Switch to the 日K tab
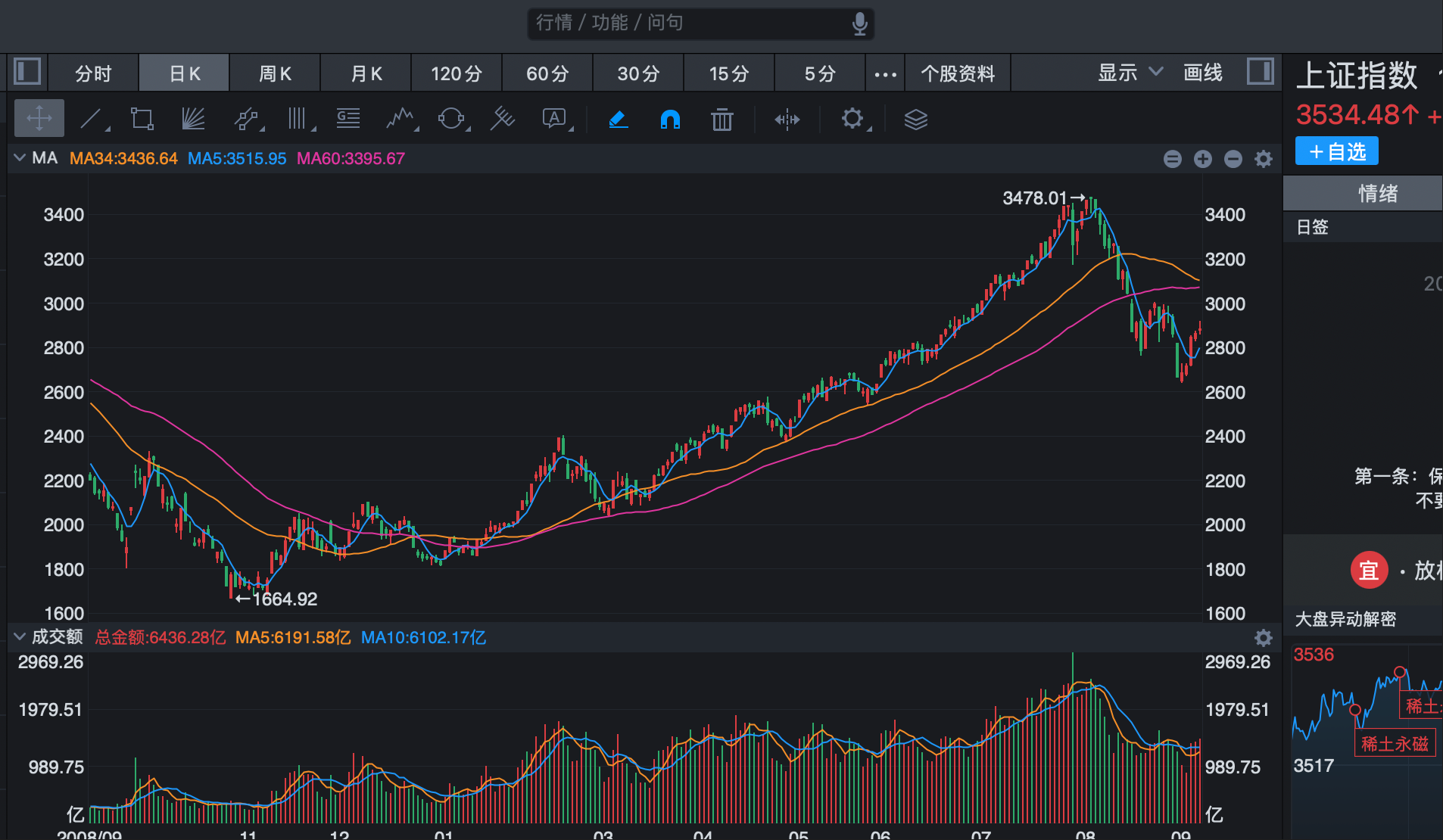Image resolution: width=1443 pixels, height=840 pixels. coord(185,73)
